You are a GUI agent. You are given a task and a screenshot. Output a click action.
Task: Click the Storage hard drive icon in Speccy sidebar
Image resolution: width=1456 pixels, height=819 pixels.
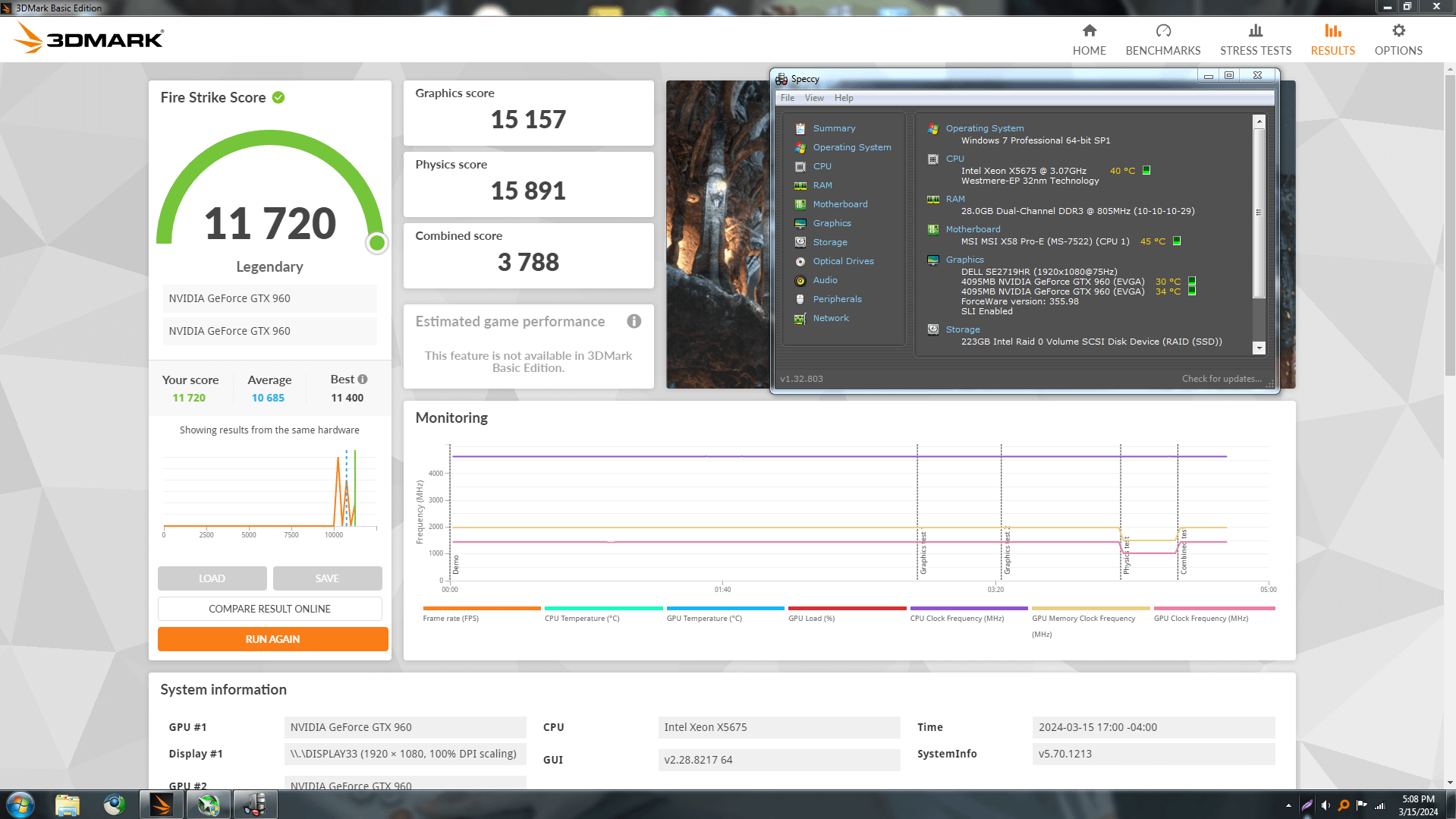pyautogui.click(x=800, y=242)
